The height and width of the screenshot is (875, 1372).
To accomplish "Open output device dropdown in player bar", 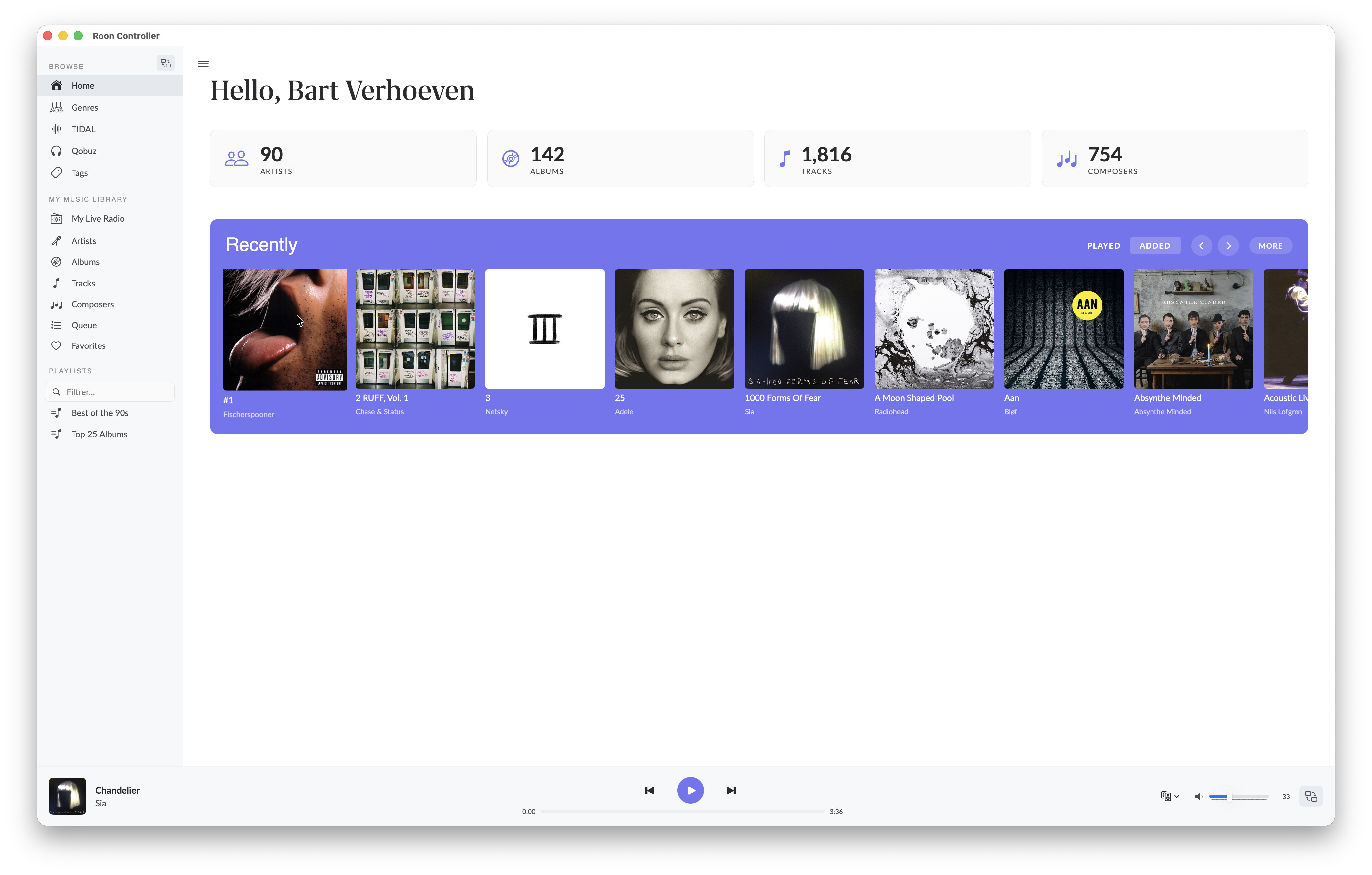I will coord(1169,796).
